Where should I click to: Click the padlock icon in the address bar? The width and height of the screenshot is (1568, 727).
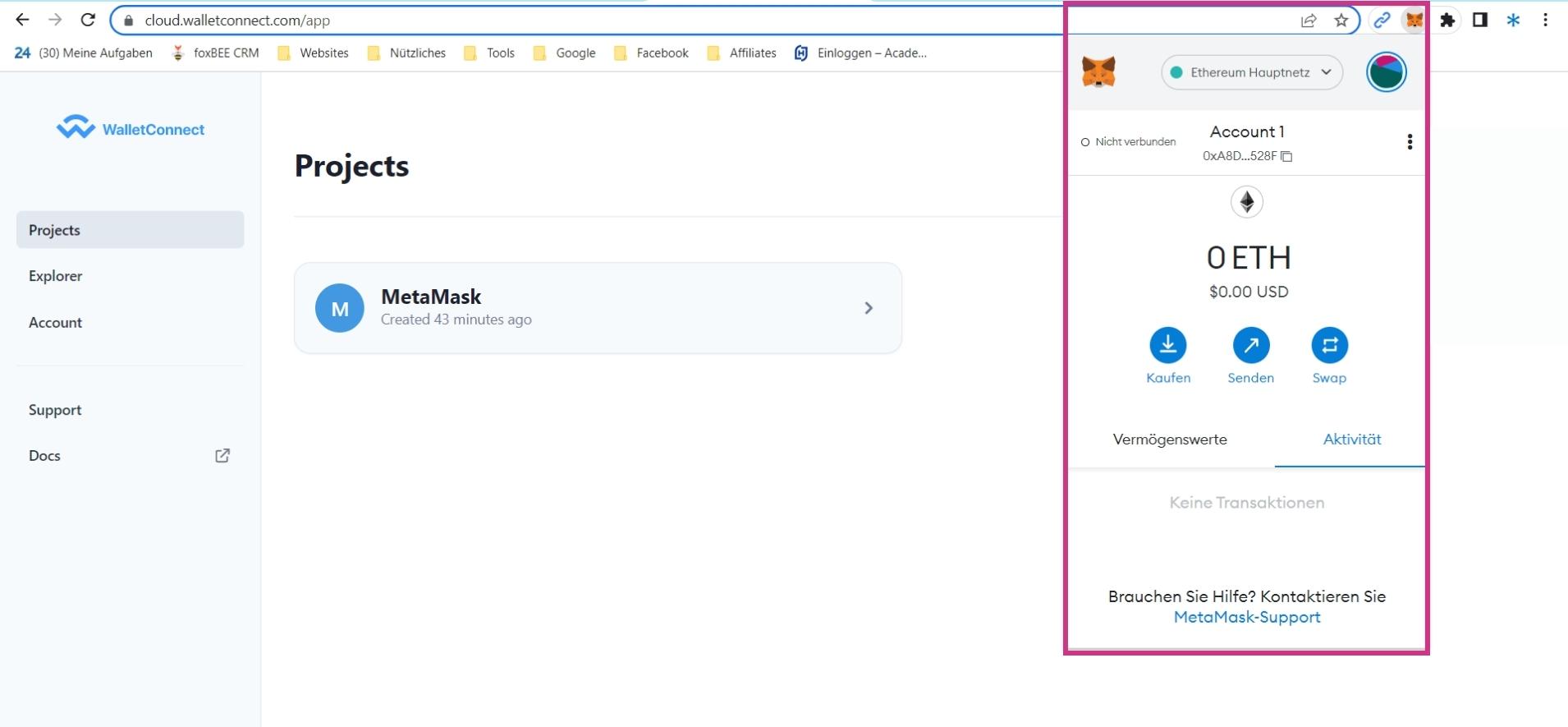(128, 21)
